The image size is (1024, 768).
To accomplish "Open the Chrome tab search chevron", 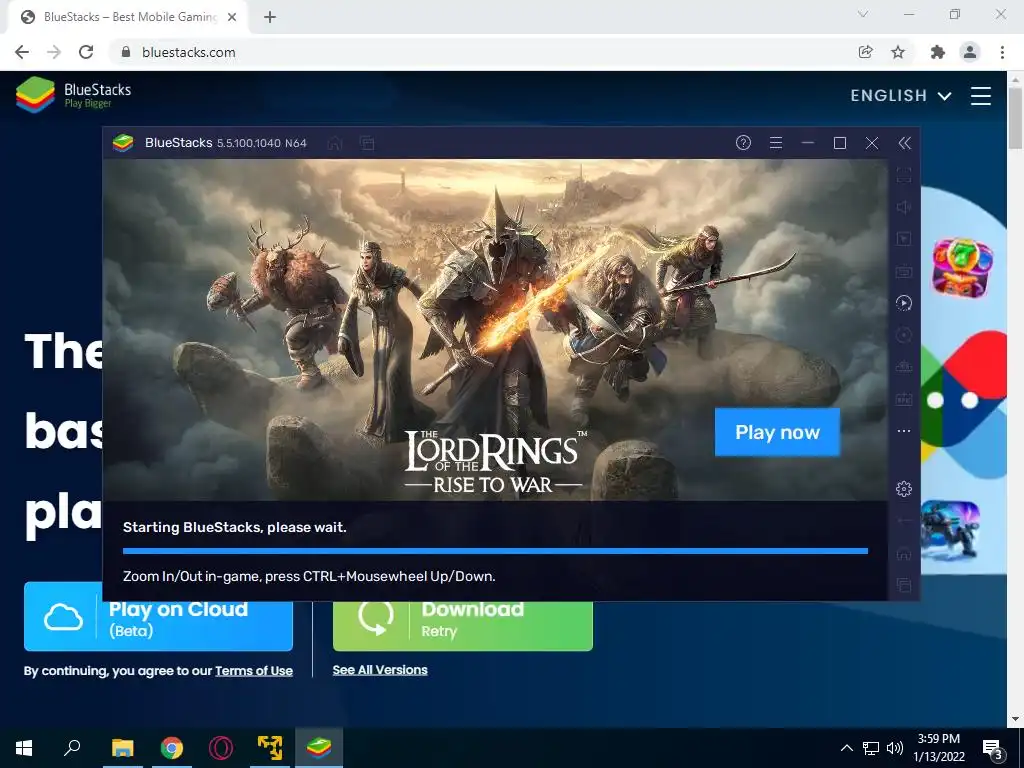I will pos(863,14).
